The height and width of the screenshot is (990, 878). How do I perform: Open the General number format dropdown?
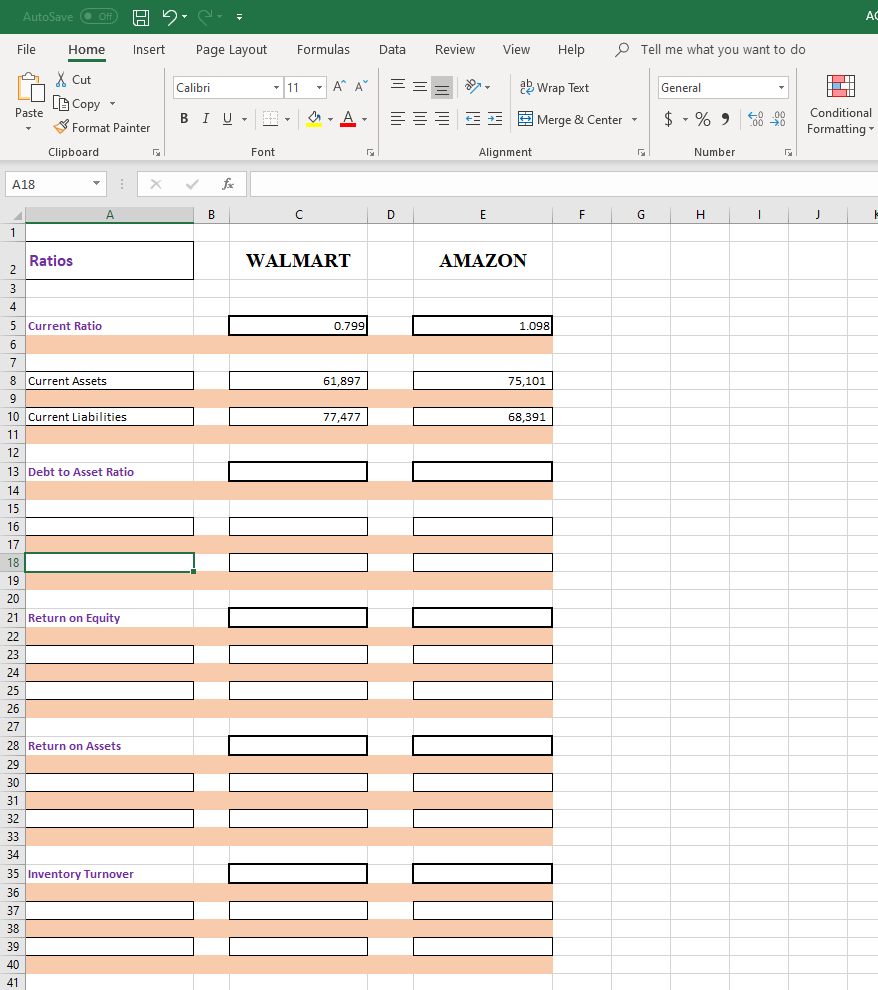(x=781, y=87)
